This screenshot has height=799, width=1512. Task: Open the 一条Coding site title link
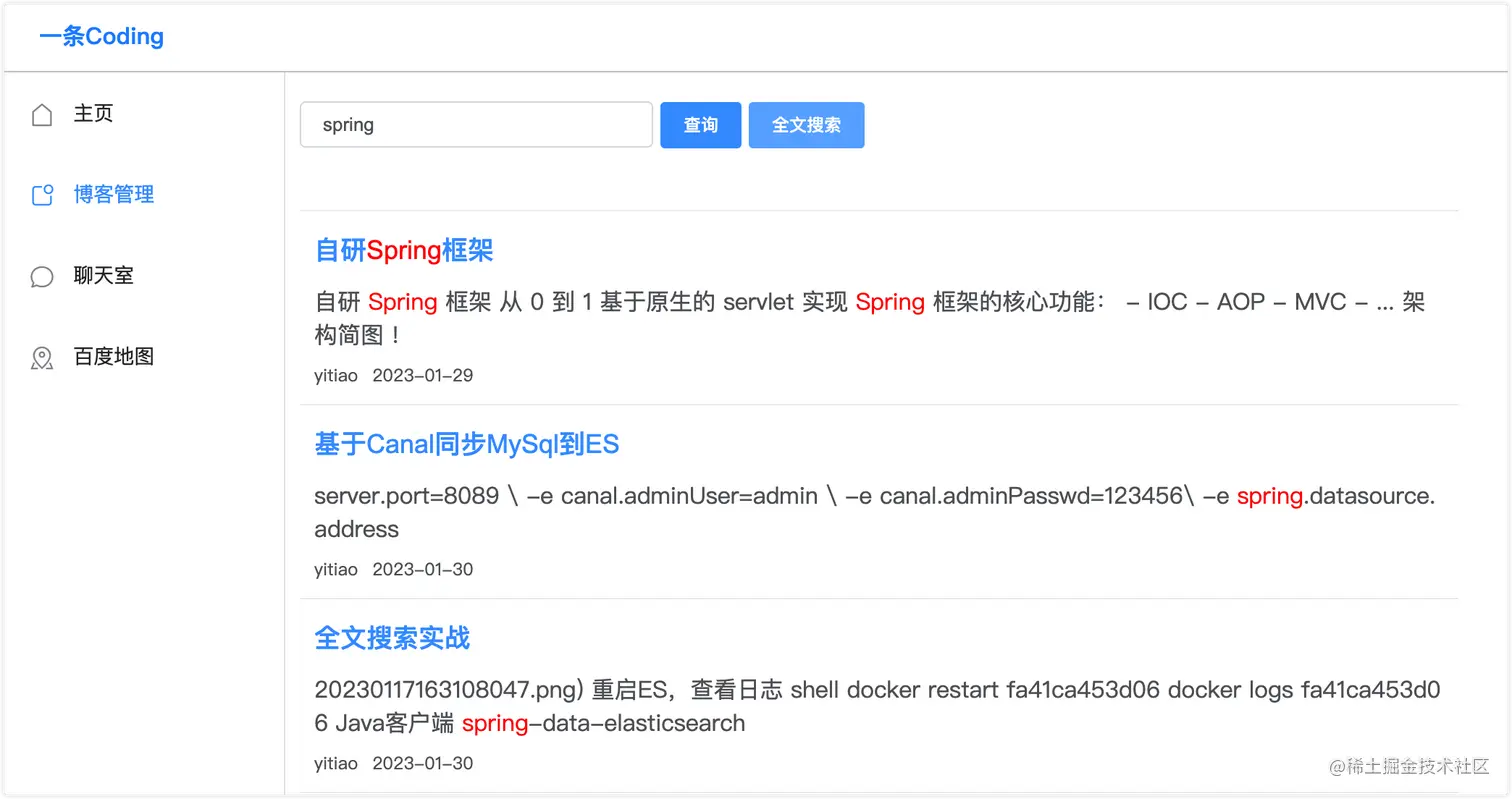101,37
